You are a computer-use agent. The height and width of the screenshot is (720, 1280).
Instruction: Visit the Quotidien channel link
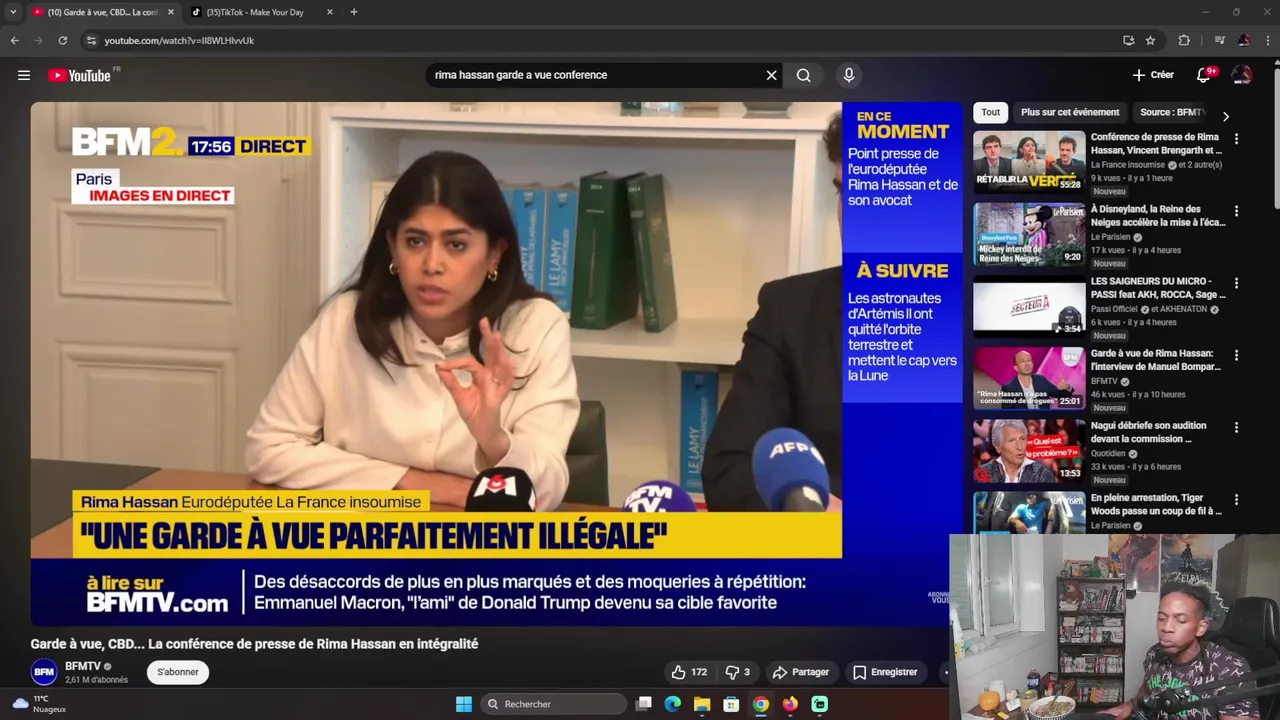(1108, 453)
